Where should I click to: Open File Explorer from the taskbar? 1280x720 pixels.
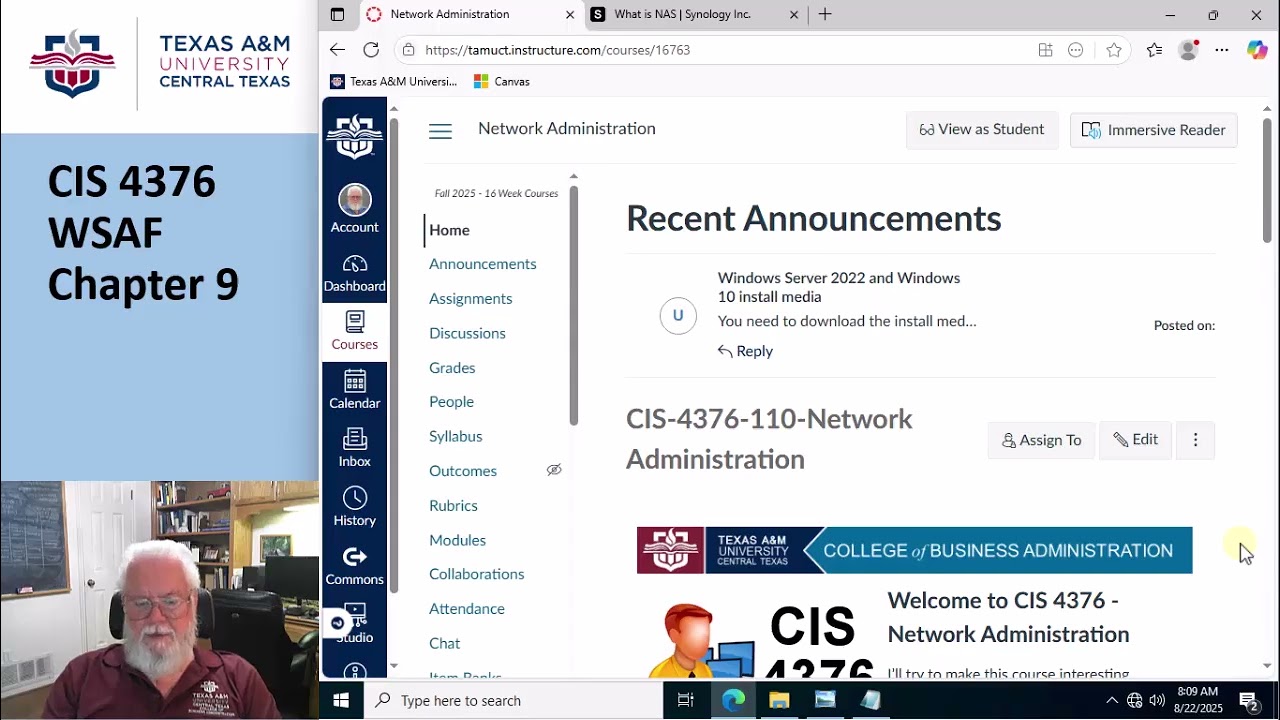779,700
